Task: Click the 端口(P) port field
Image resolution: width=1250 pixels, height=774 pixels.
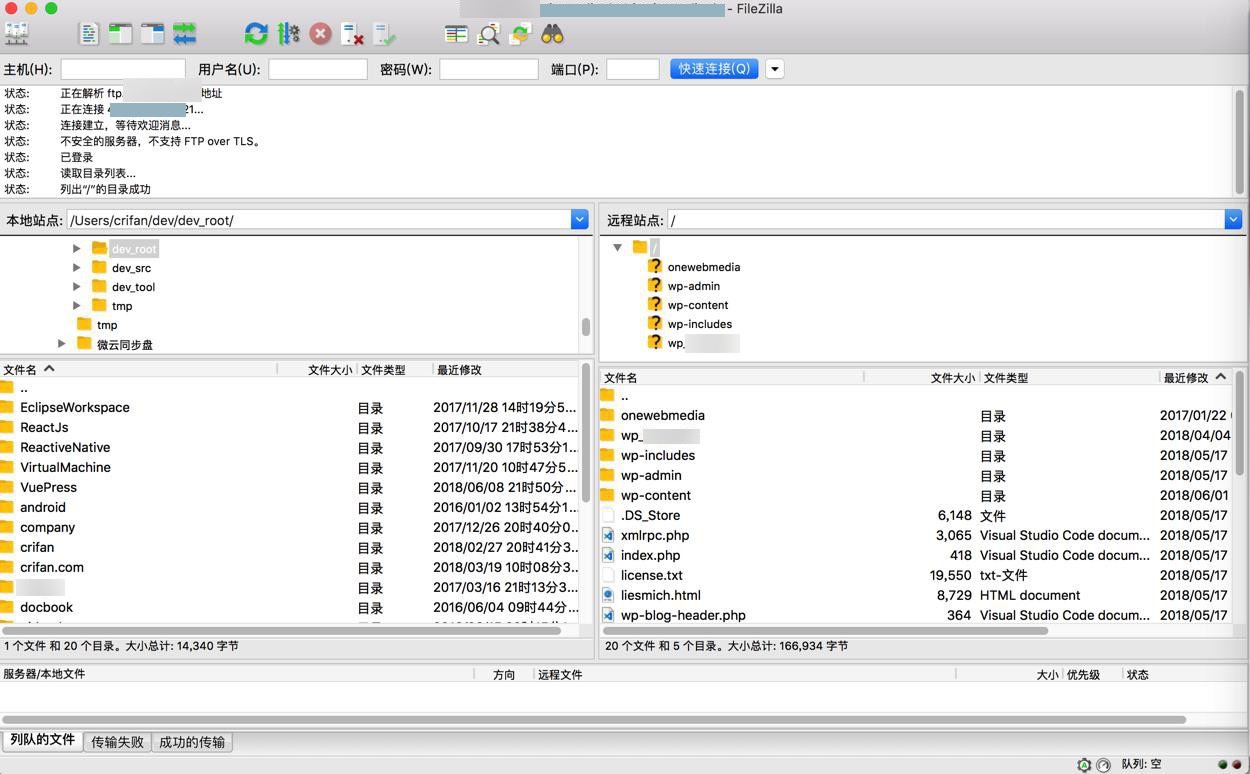Action: [633, 69]
